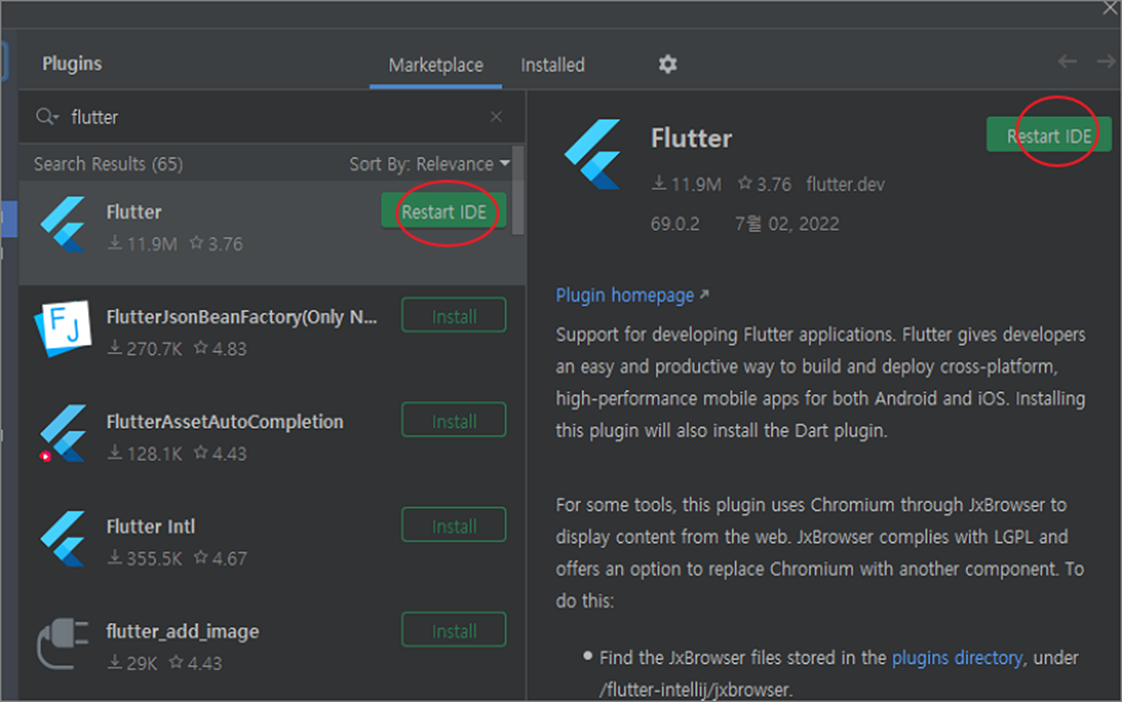Click '3.76' rating in details pane
Screen dimensions: 1122x702
click(x=765, y=185)
